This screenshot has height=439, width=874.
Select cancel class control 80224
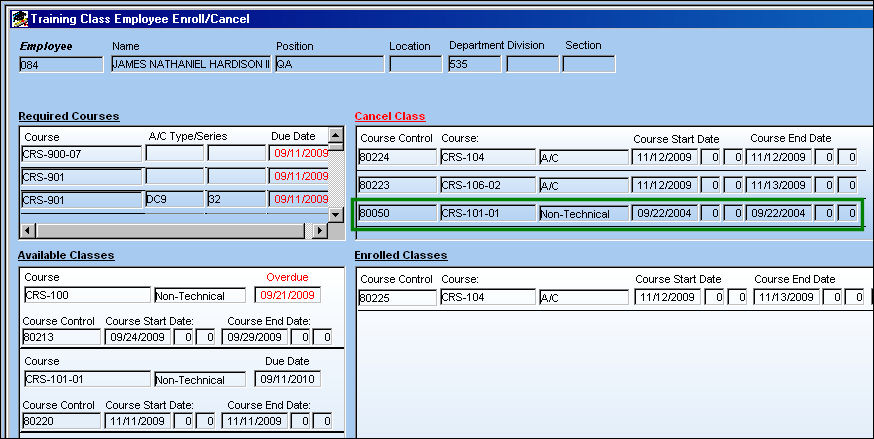point(397,157)
